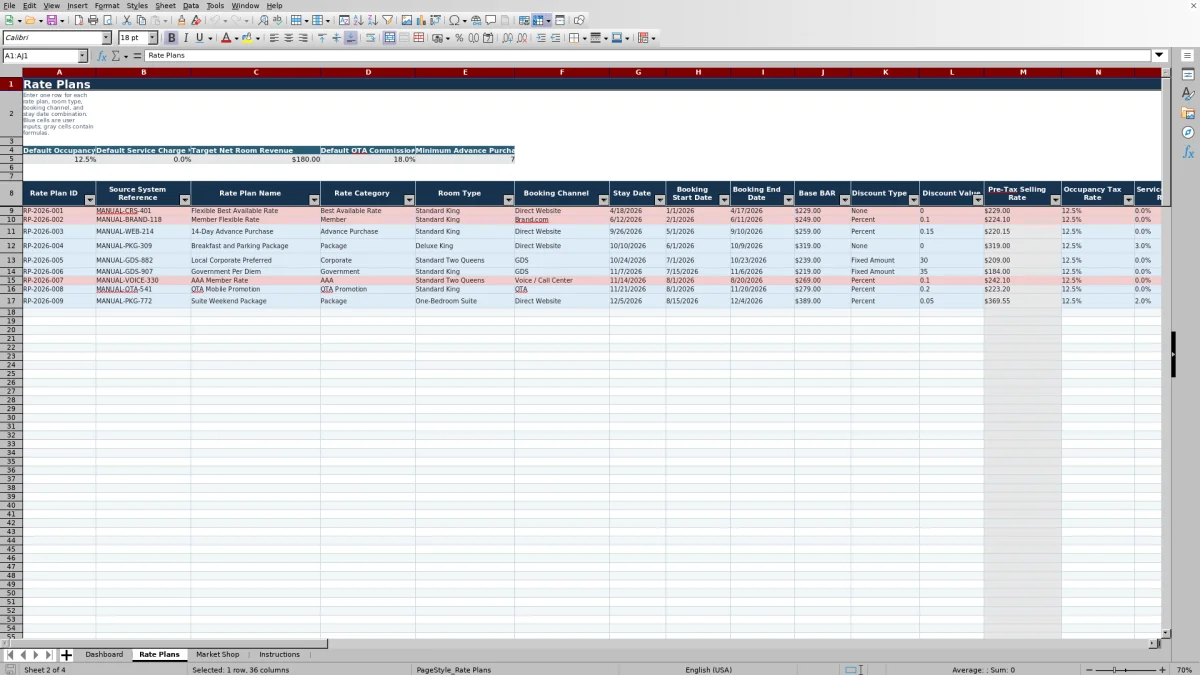The image size is (1200, 675).
Task: Click the 70% zoom level
Action: coord(1183,670)
